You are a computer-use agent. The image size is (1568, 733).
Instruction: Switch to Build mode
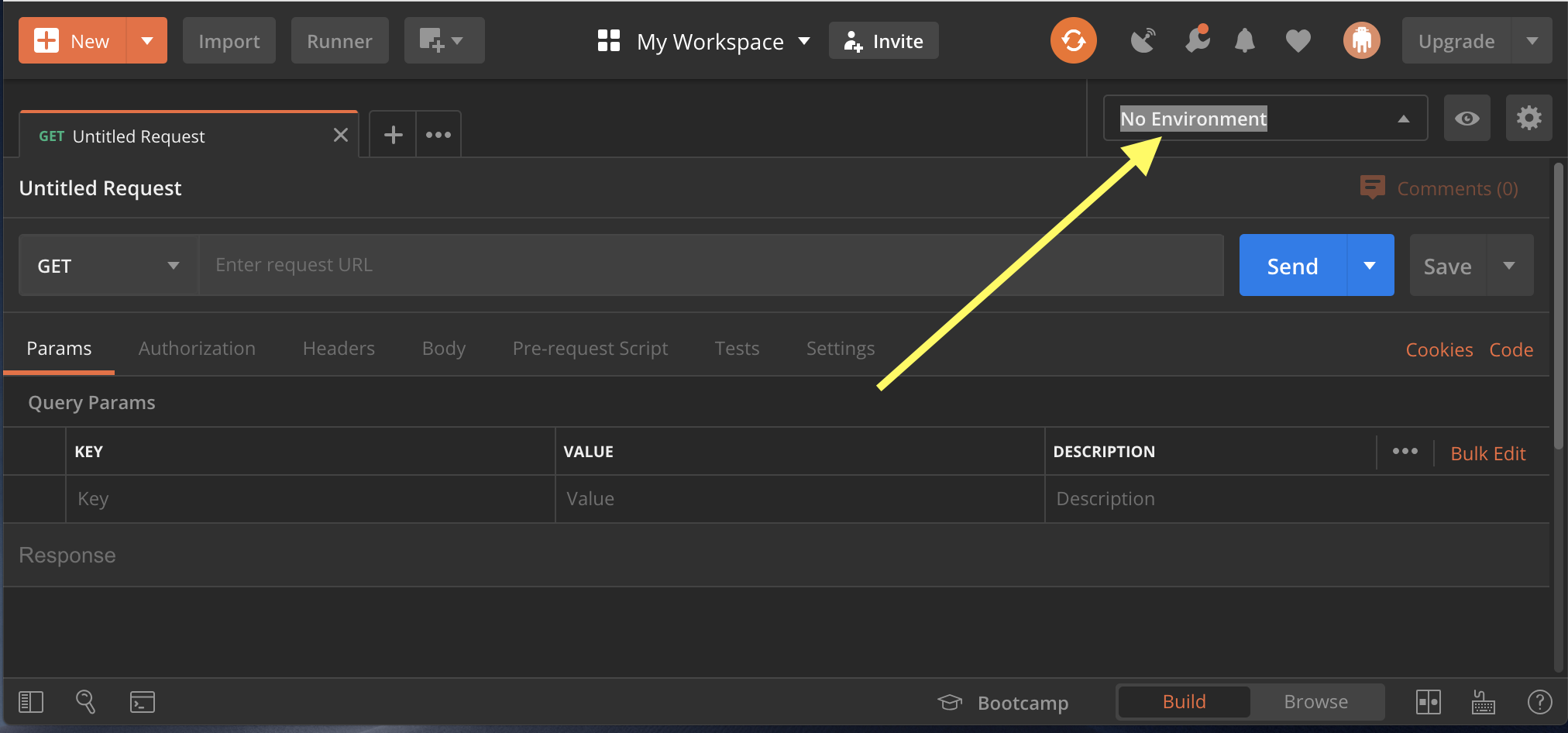1184,702
